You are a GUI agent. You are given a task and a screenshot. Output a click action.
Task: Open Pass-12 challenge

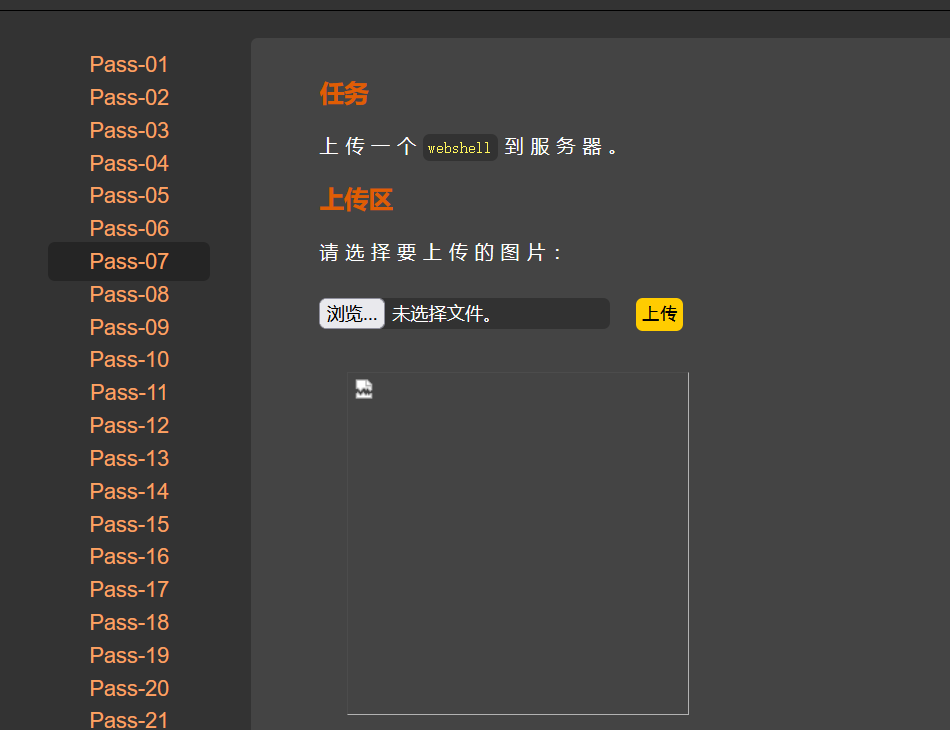coord(129,425)
